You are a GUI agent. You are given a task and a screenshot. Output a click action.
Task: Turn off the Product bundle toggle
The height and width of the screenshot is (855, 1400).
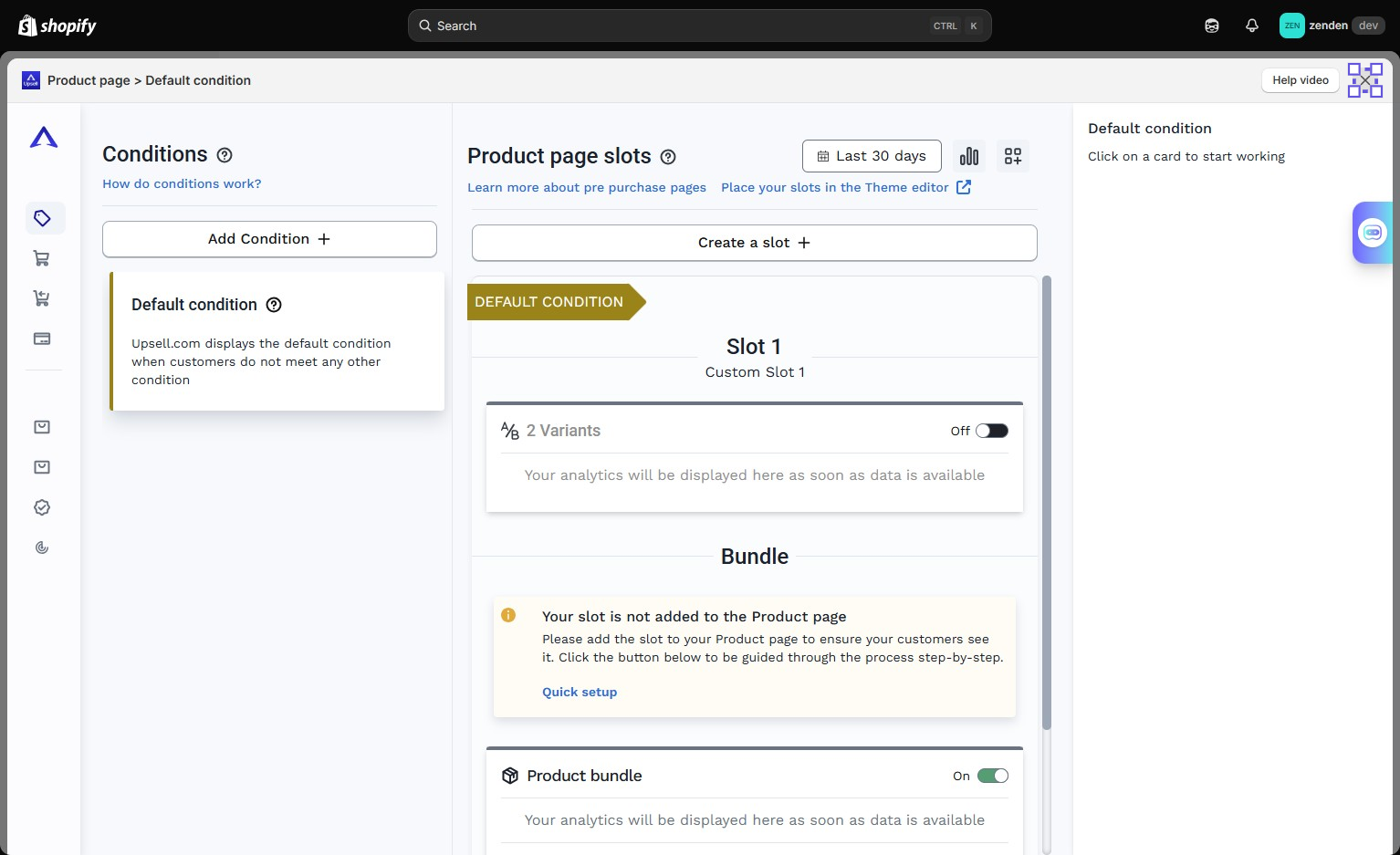(993, 776)
